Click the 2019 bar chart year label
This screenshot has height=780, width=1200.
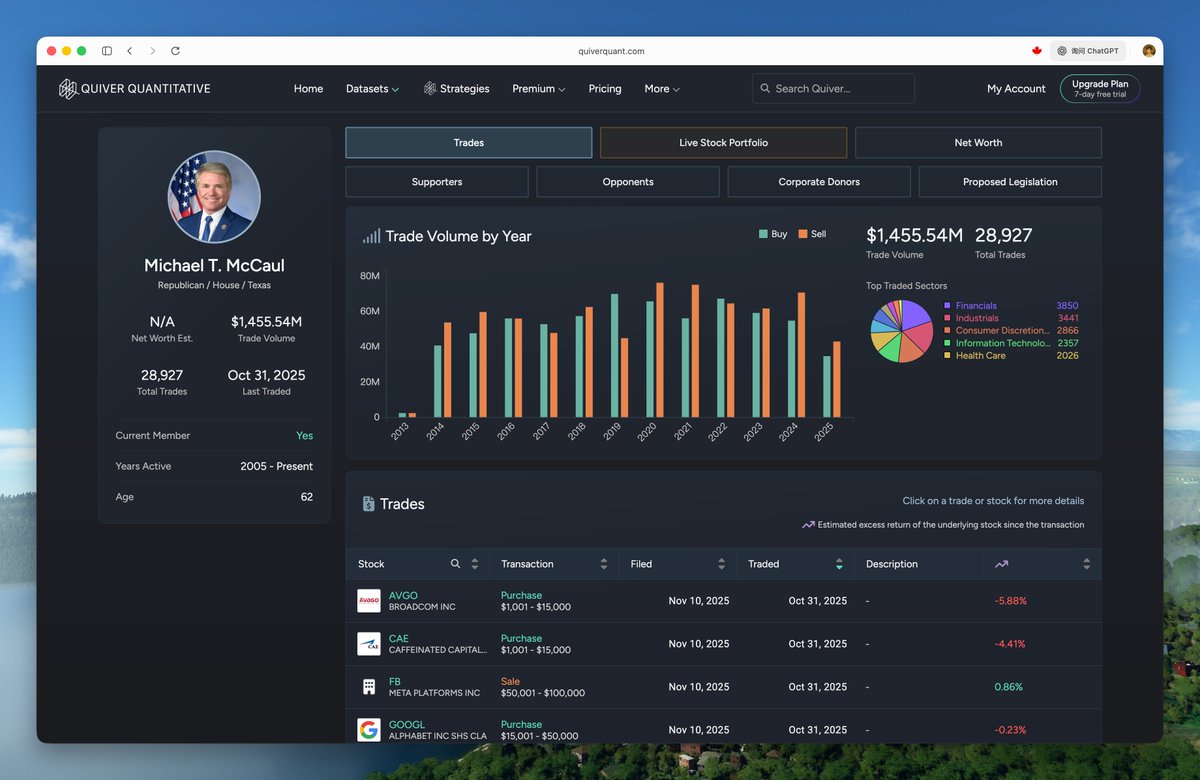coord(611,433)
